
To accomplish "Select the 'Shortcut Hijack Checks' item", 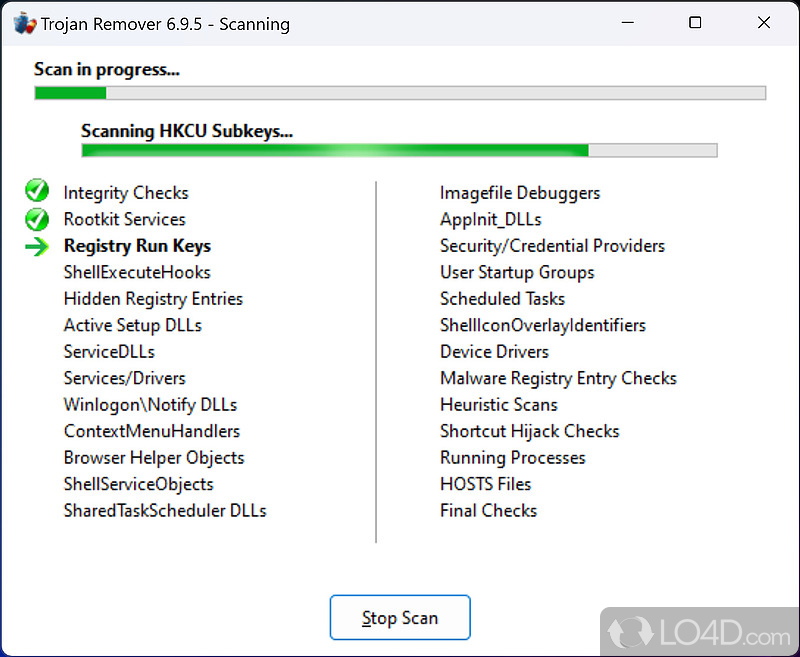I will (x=530, y=432).
